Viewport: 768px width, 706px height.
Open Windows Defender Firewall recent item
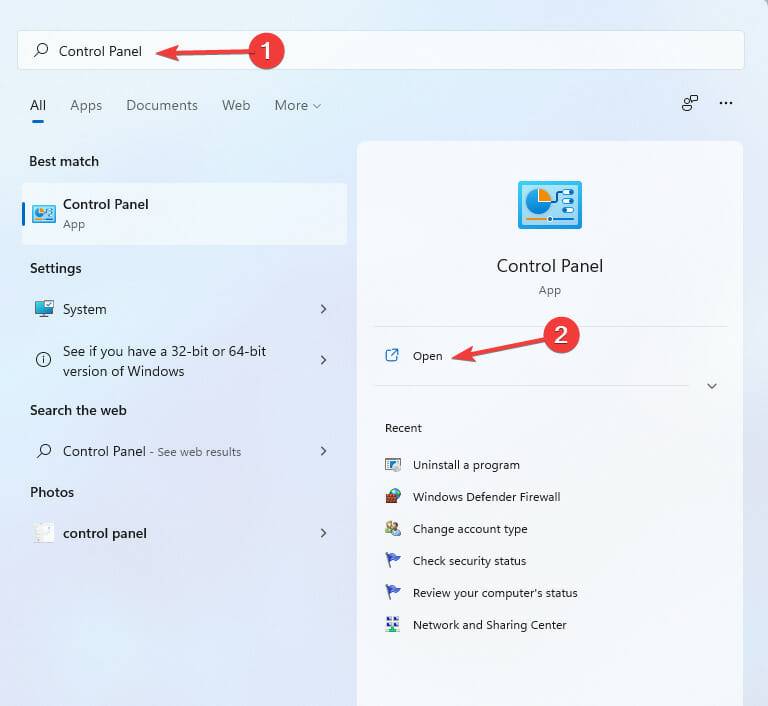(486, 497)
